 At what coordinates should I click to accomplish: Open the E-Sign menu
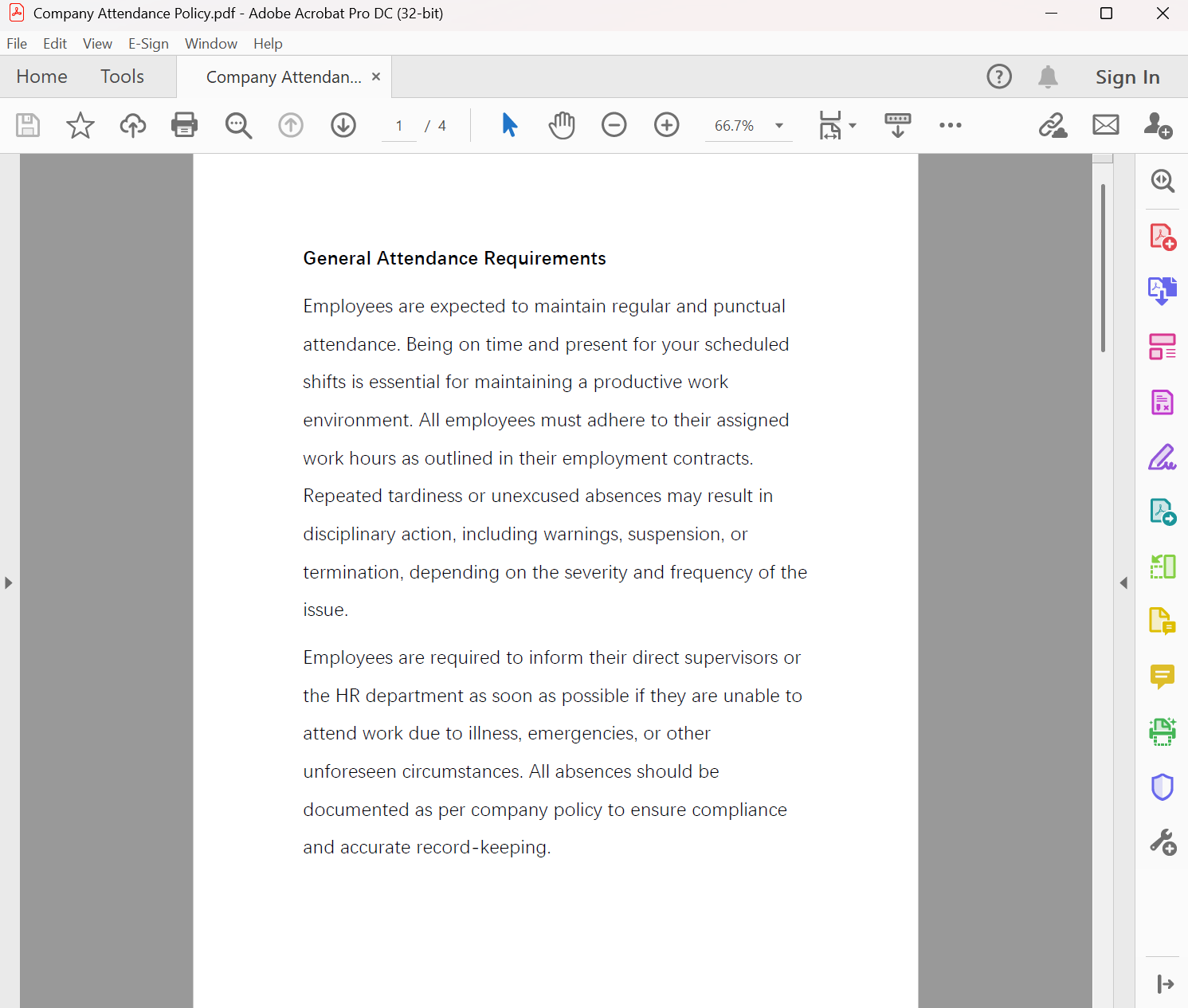tap(148, 44)
